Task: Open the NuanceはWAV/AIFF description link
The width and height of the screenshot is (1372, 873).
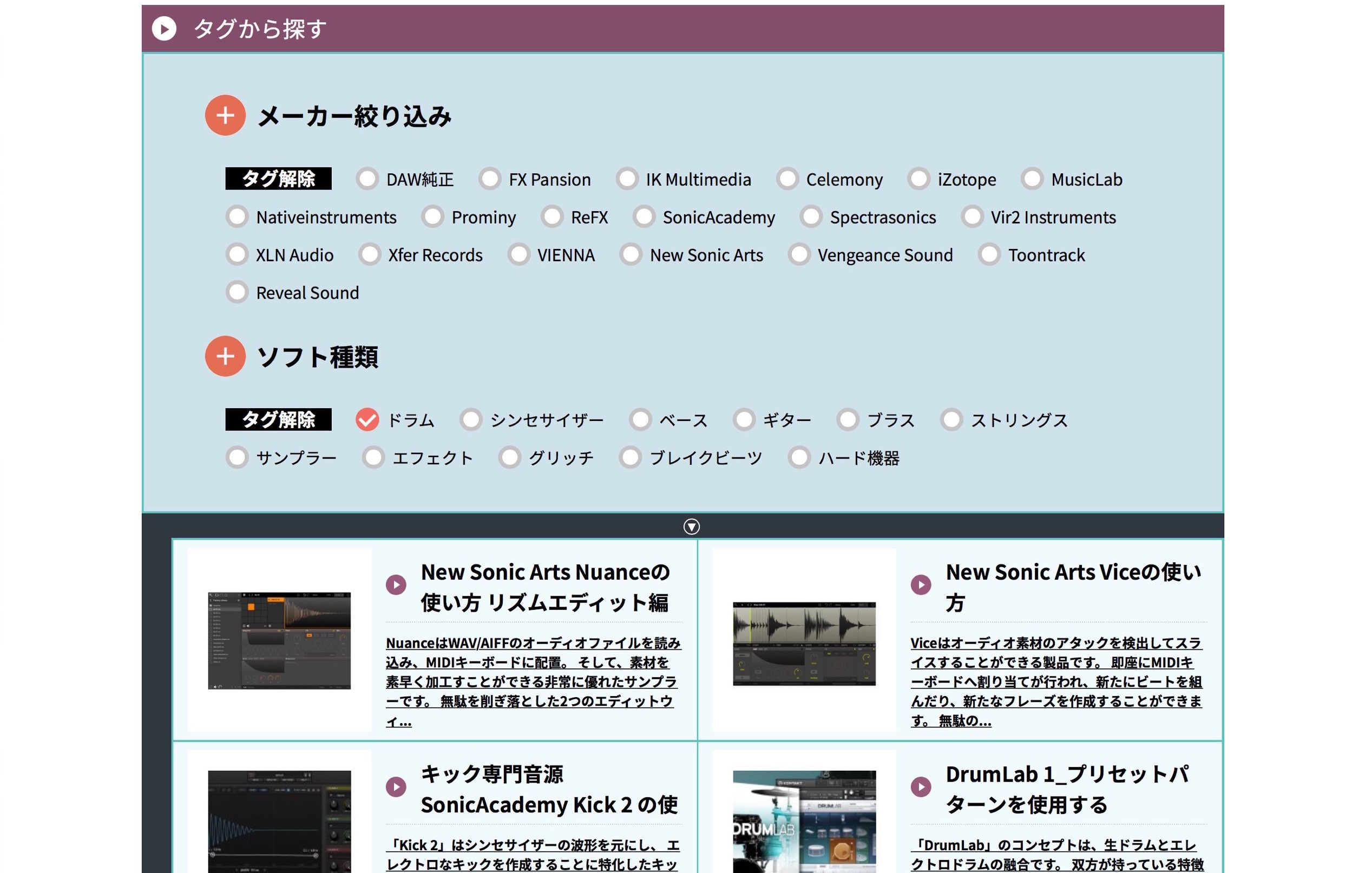Action: pos(533,681)
